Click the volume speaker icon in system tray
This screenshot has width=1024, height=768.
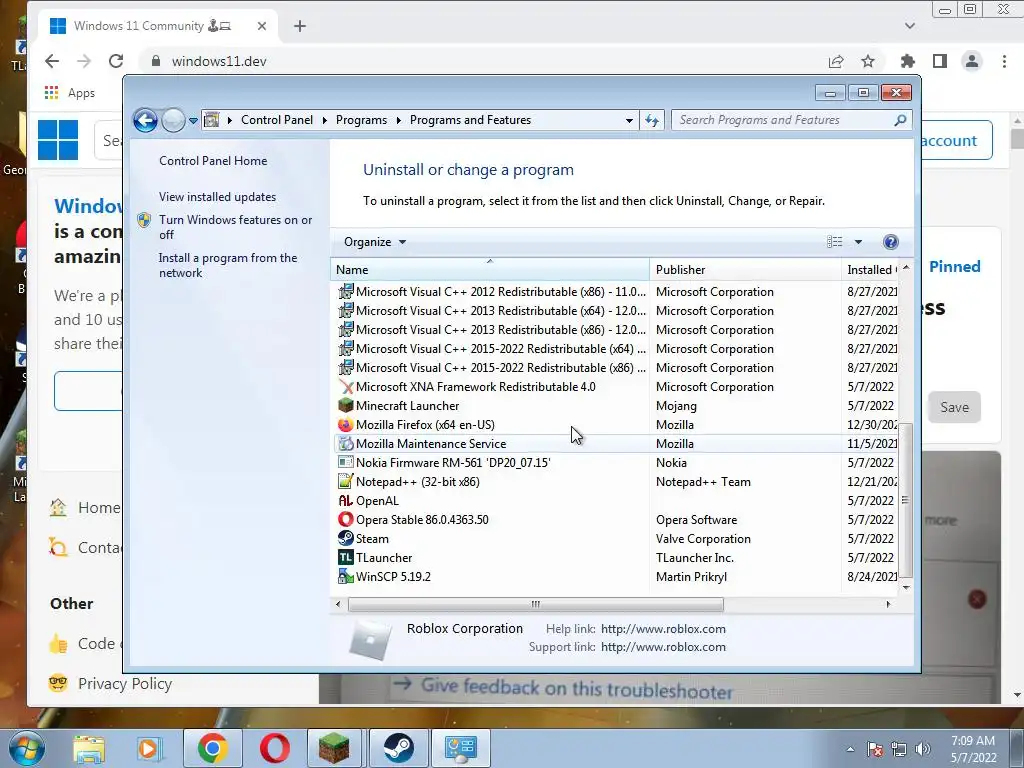click(923, 750)
